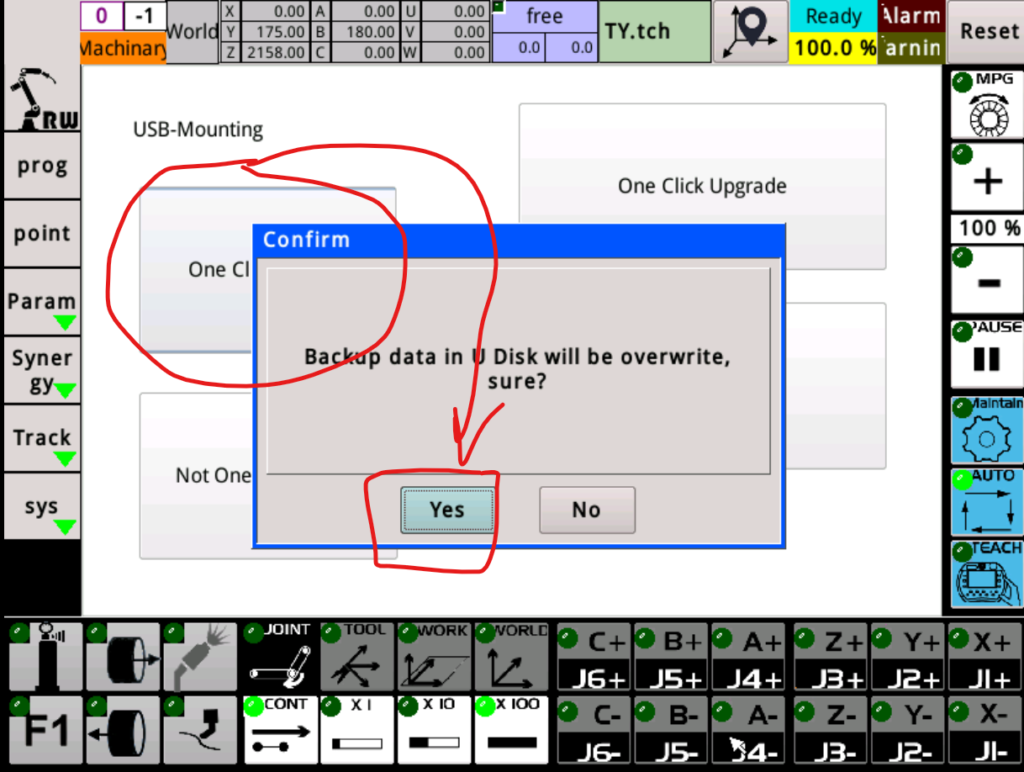Click the Maintain gear icon
Screen dimensions: 1024x772
985,430
